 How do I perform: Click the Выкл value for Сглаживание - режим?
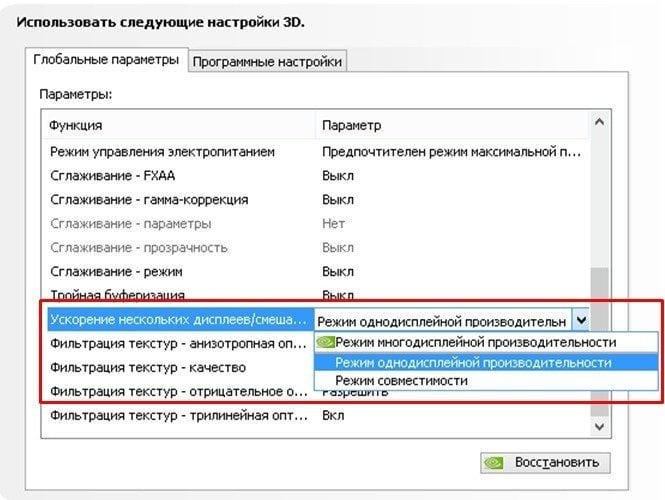338,271
